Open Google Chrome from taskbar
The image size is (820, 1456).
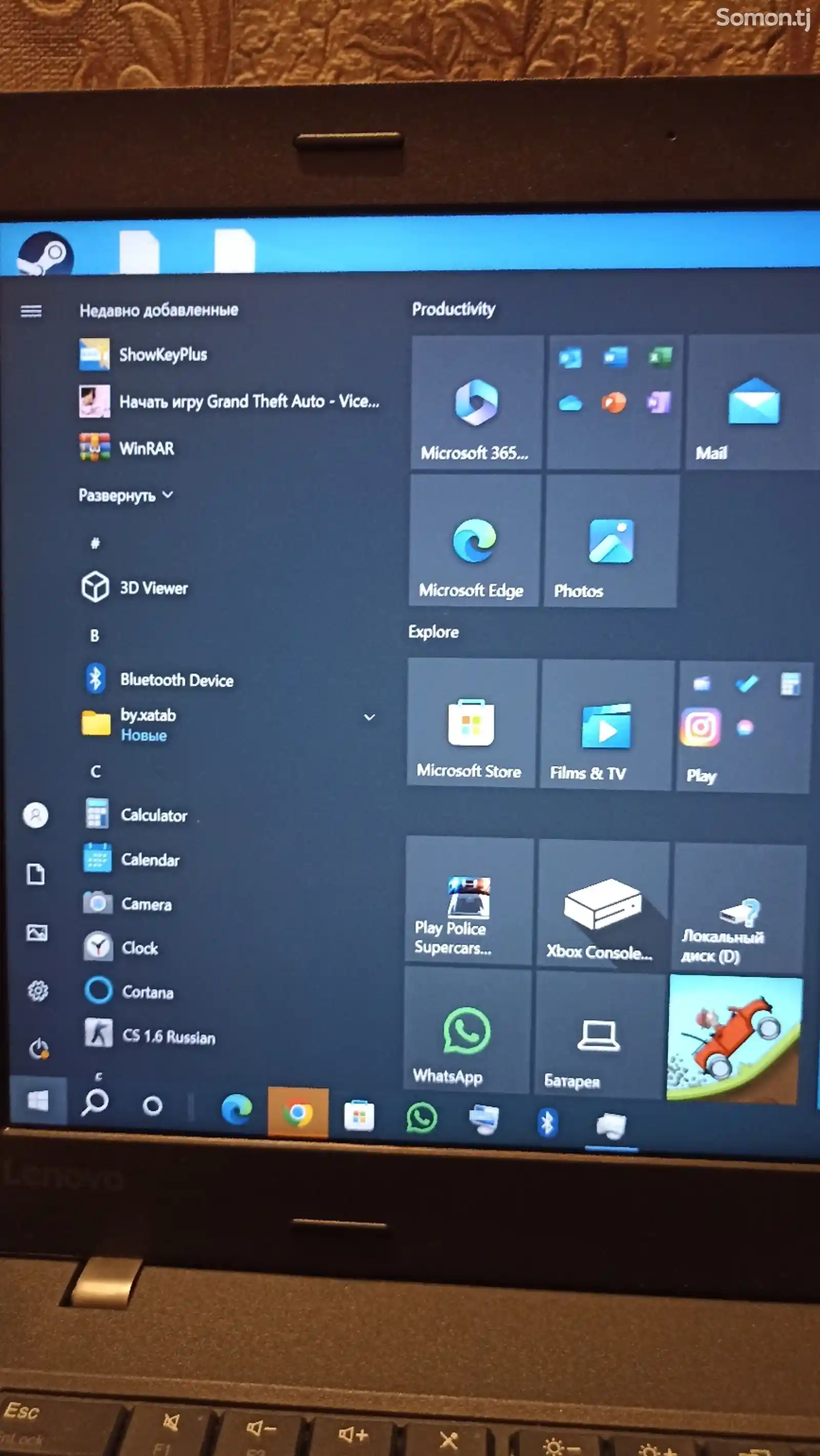point(298,1112)
